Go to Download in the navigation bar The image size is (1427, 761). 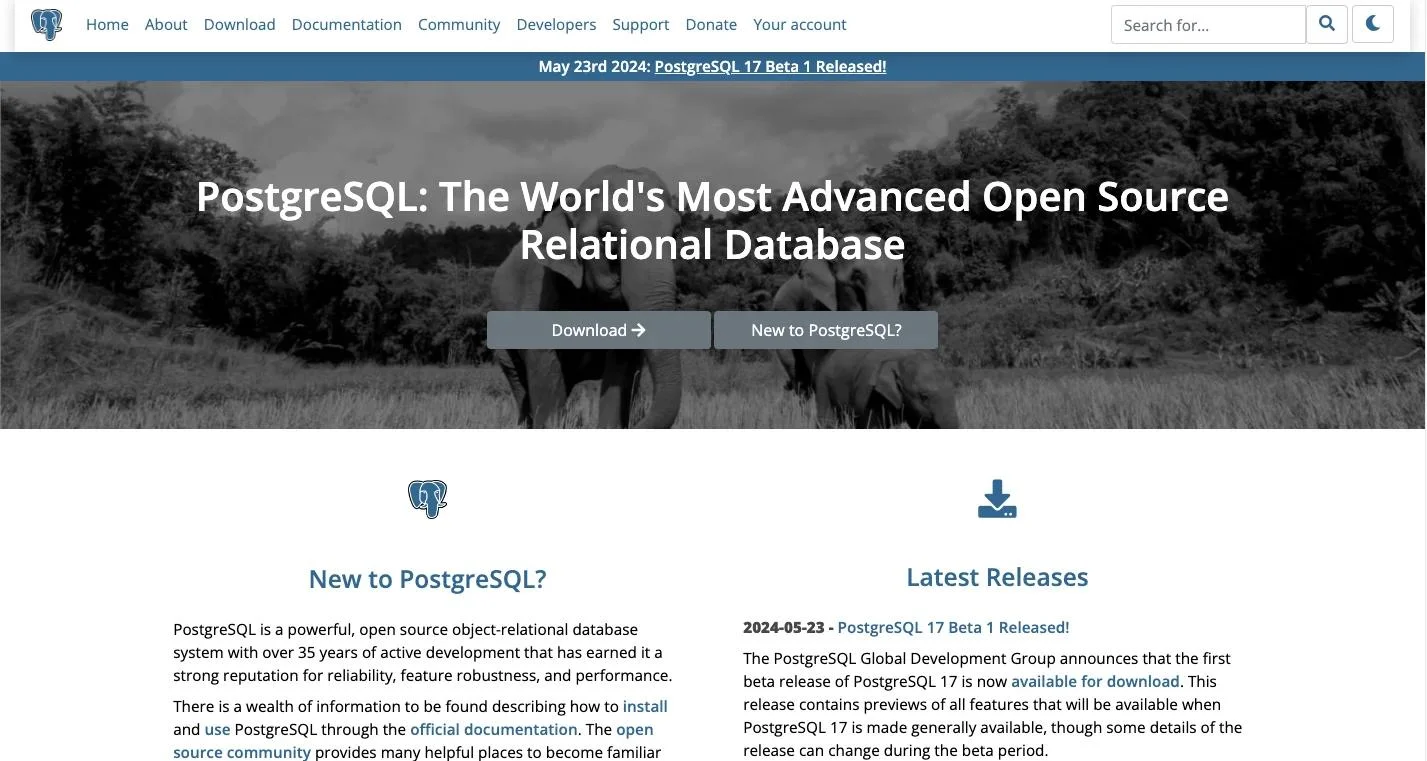pos(239,24)
